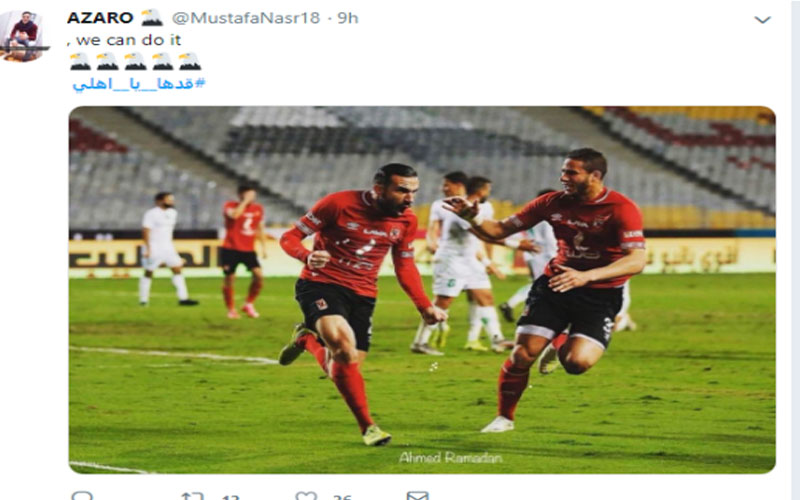Share via the envelope message icon

[417, 495]
